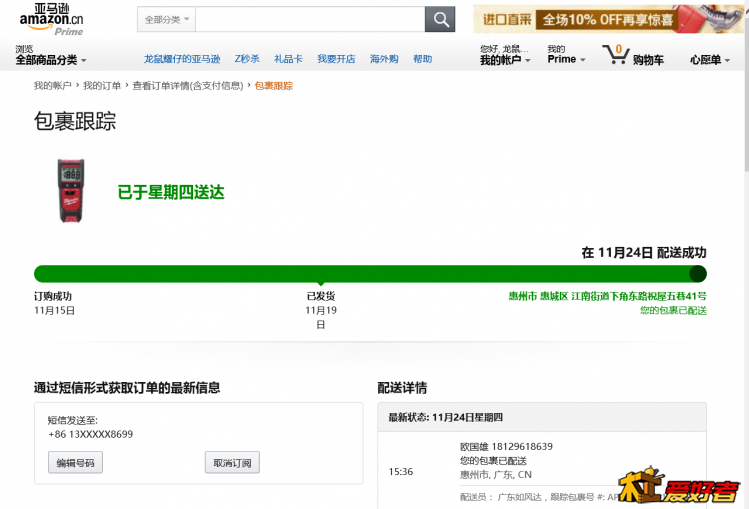
Task: Click the dark green delivered end marker
Action: pyautogui.click(x=698, y=274)
